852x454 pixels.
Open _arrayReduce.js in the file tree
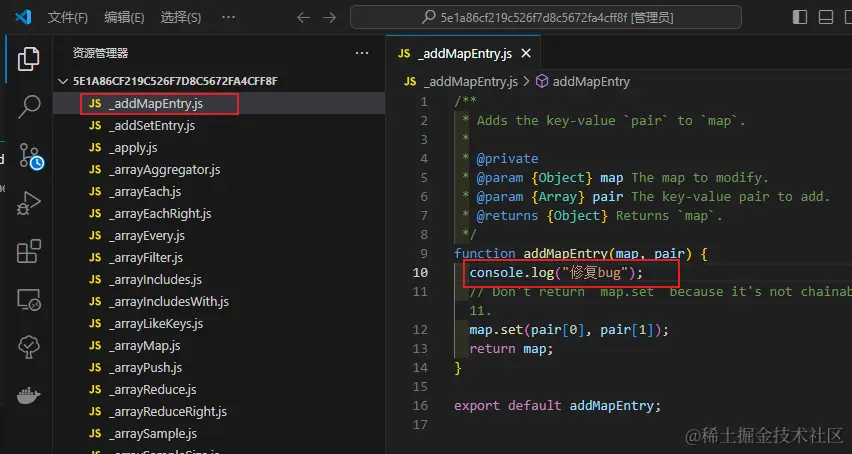(219, 389)
